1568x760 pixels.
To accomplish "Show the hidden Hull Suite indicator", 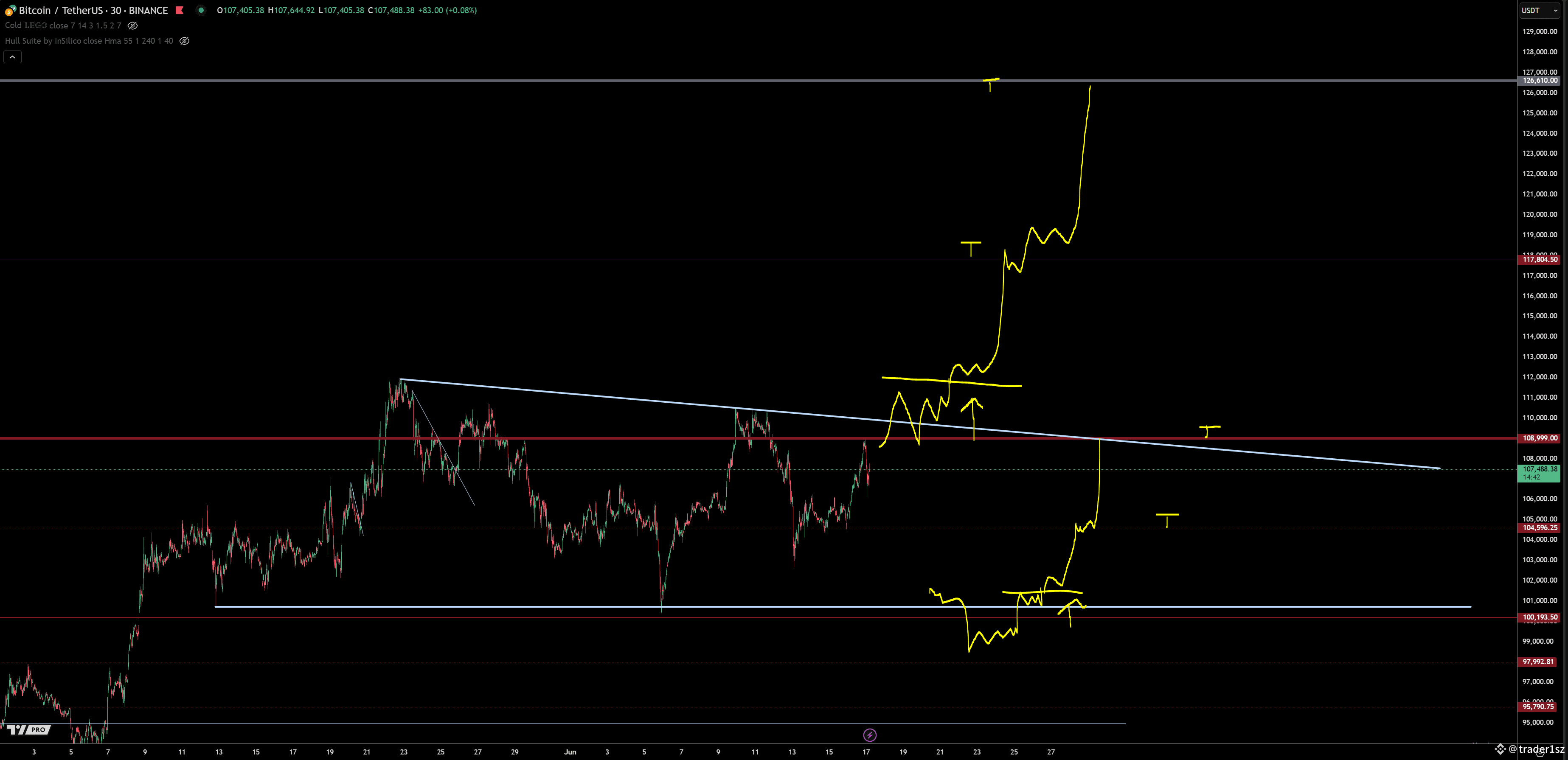I will tap(185, 41).
